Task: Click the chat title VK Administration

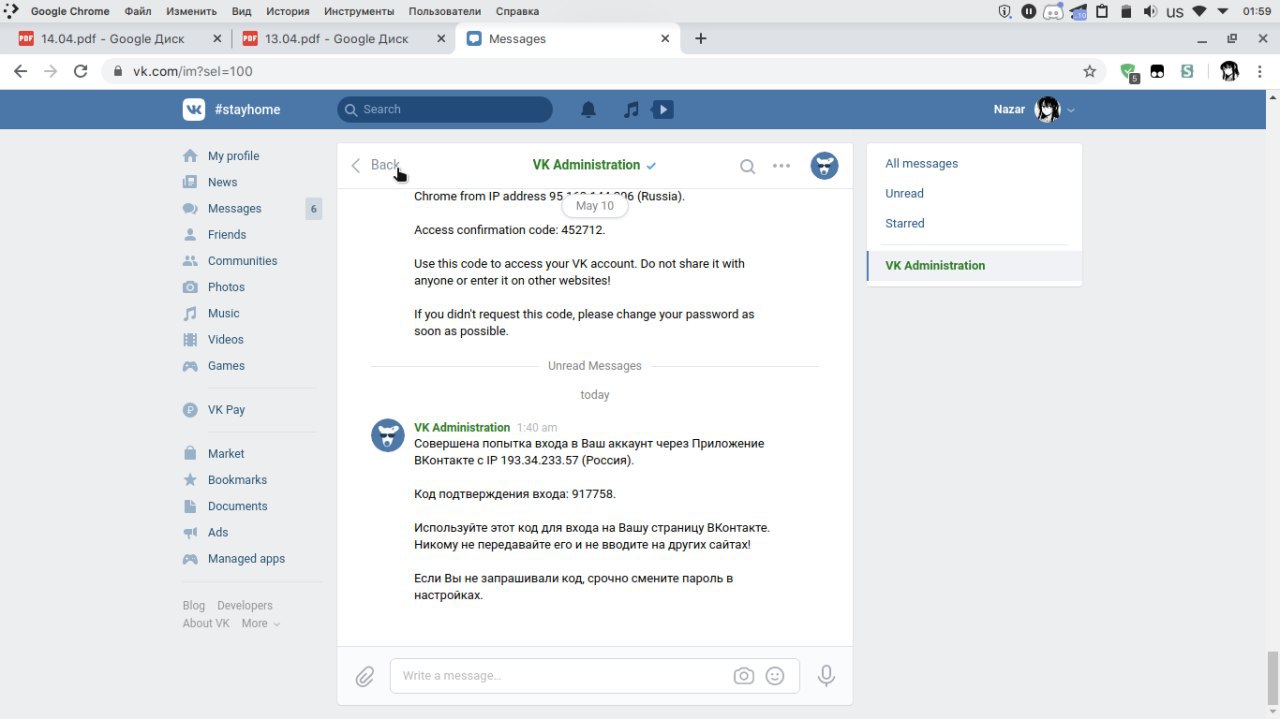Action: tap(586, 165)
